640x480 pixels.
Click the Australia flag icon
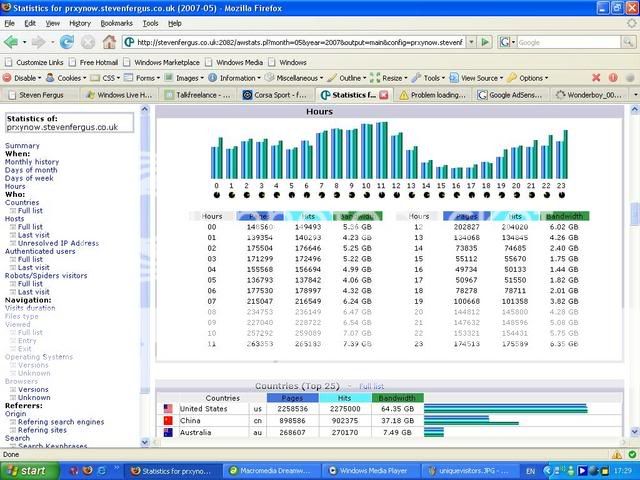[169, 434]
